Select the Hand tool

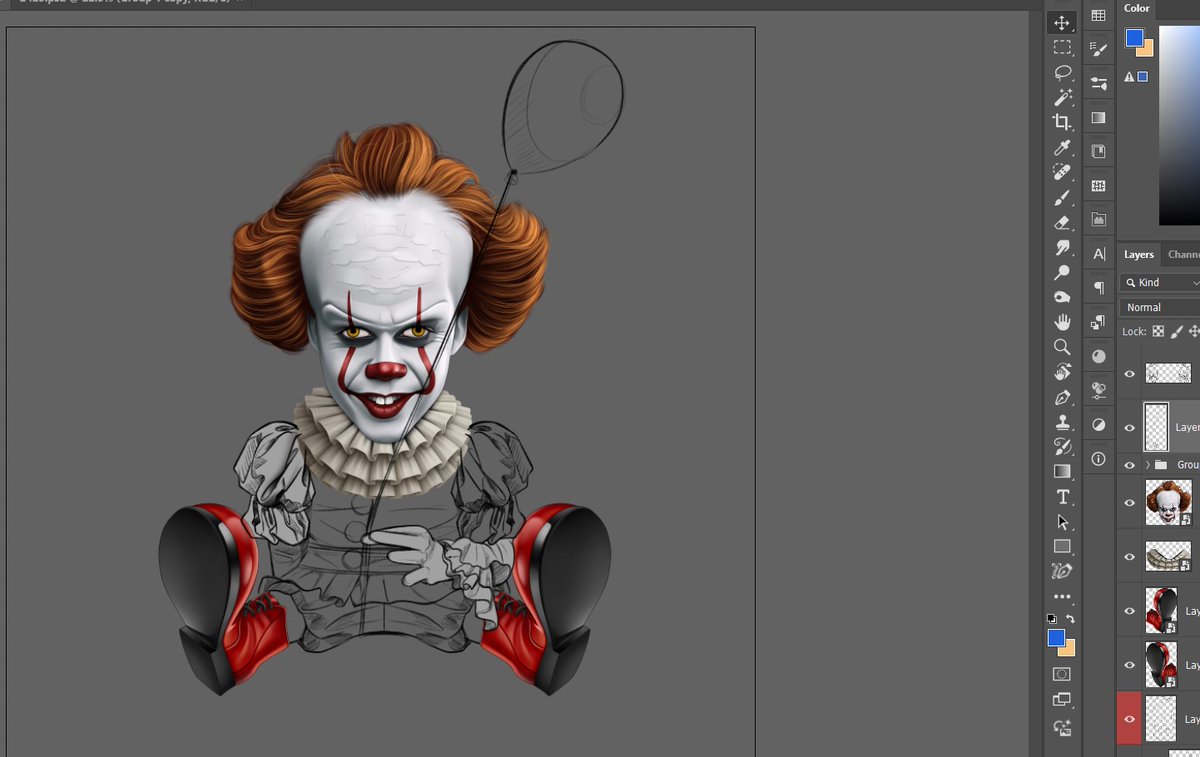tap(1062, 322)
